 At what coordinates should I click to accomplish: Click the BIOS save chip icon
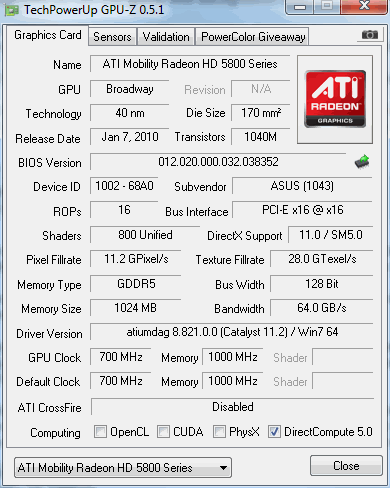click(362, 162)
